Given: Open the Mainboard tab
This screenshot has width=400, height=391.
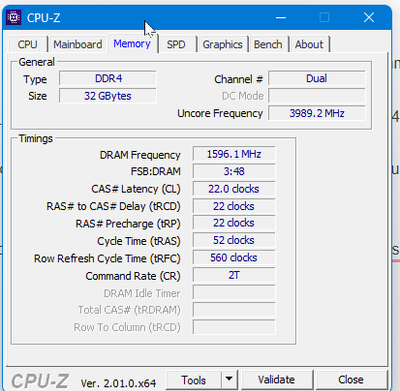Looking at the screenshot, I should click(x=78, y=44).
